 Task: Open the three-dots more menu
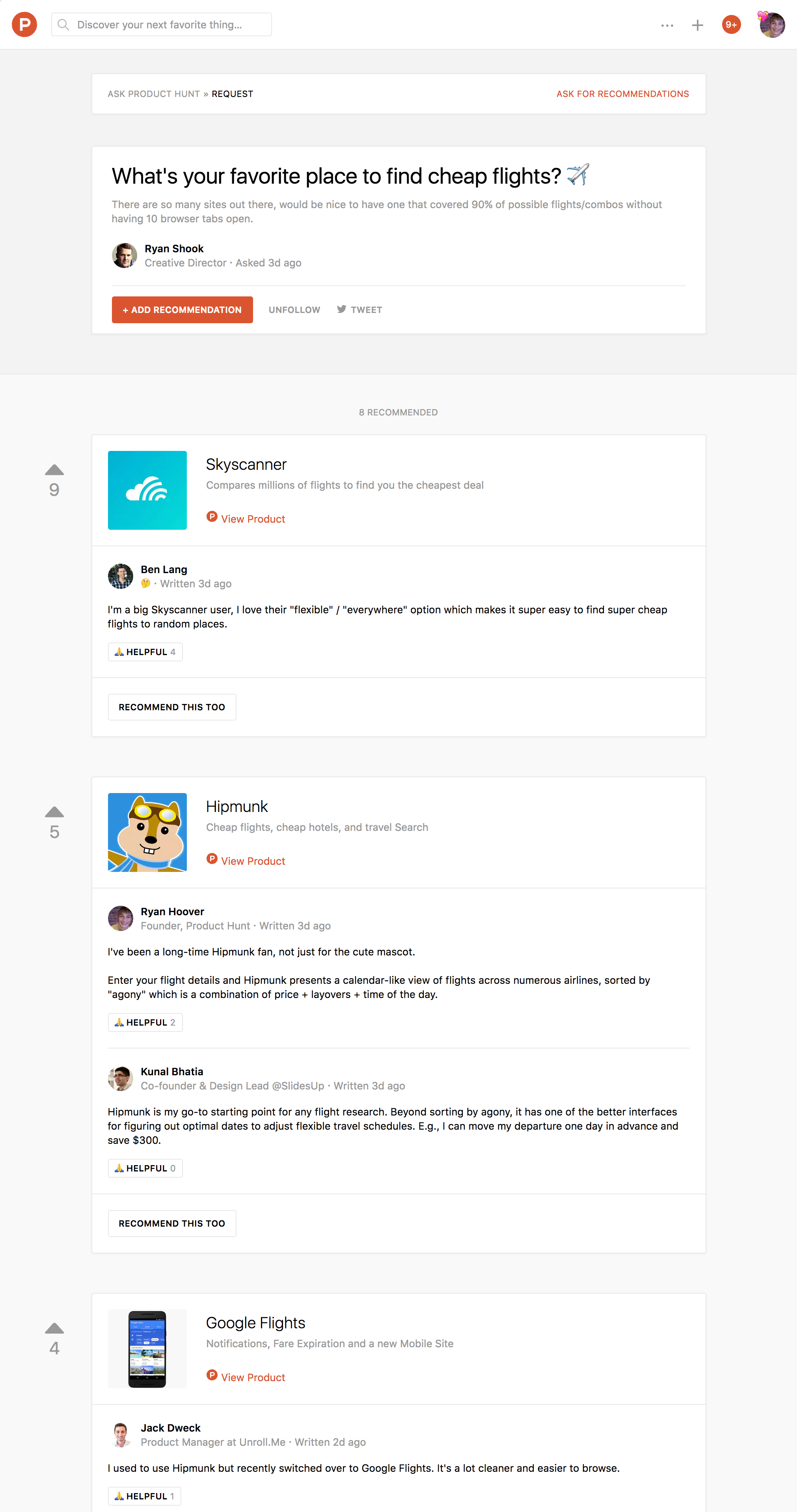tap(667, 25)
